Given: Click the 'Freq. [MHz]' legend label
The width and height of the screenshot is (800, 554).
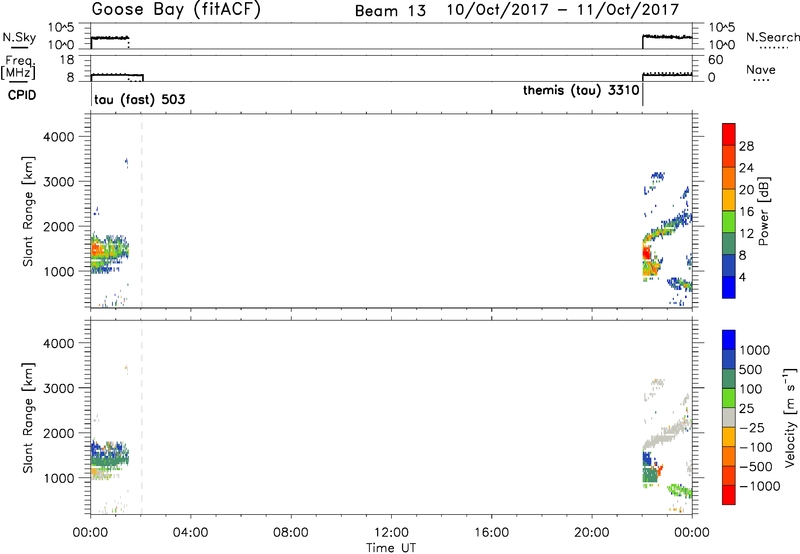Looking at the screenshot, I should [19, 68].
